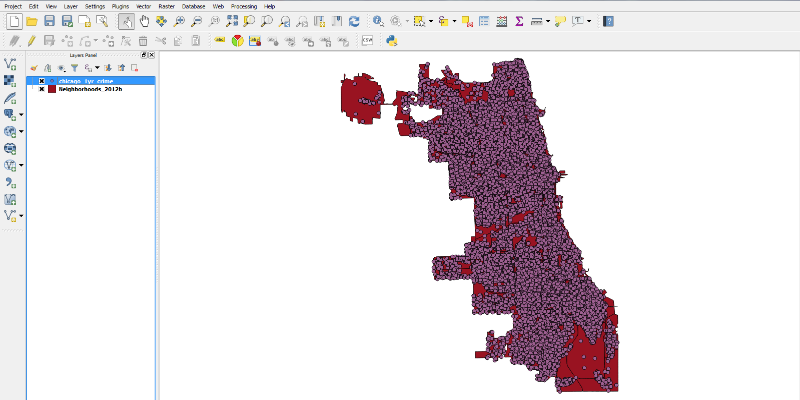Hide the chicago_1yr_crime layer
The height and width of the screenshot is (400, 800).
tap(42, 80)
